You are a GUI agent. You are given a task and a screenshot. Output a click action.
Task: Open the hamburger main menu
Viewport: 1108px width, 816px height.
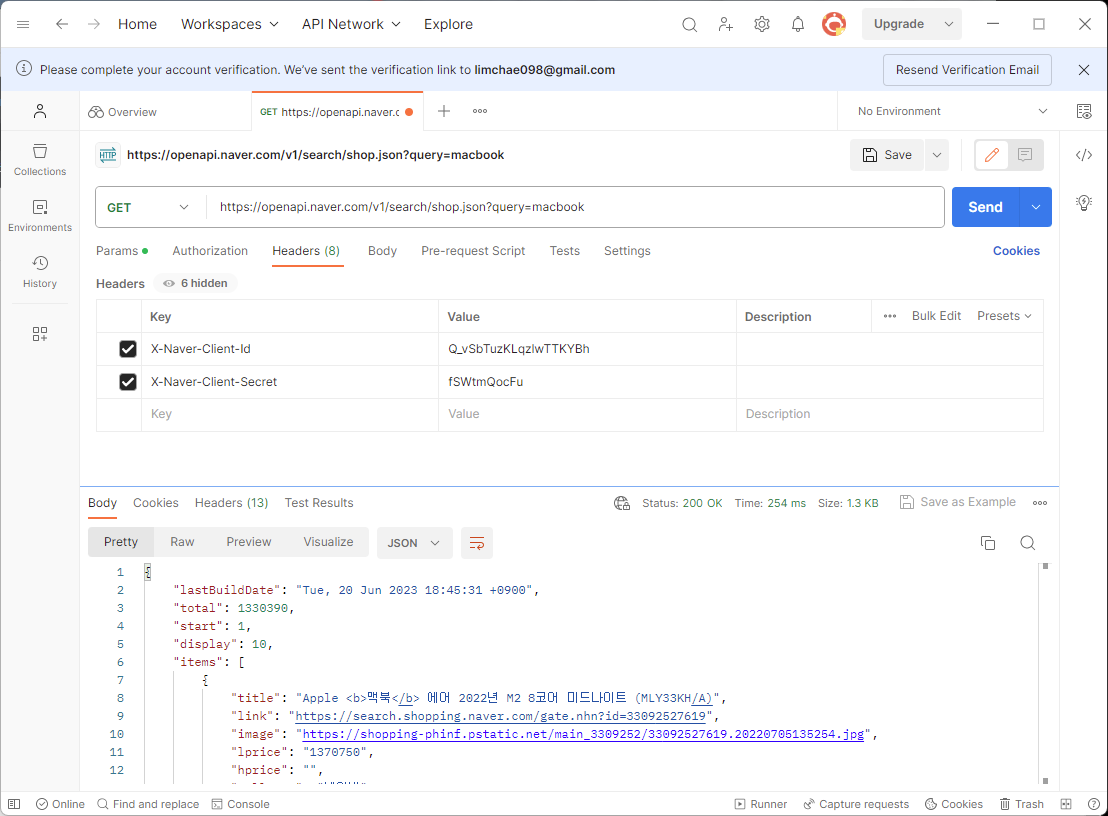pos(23,24)
